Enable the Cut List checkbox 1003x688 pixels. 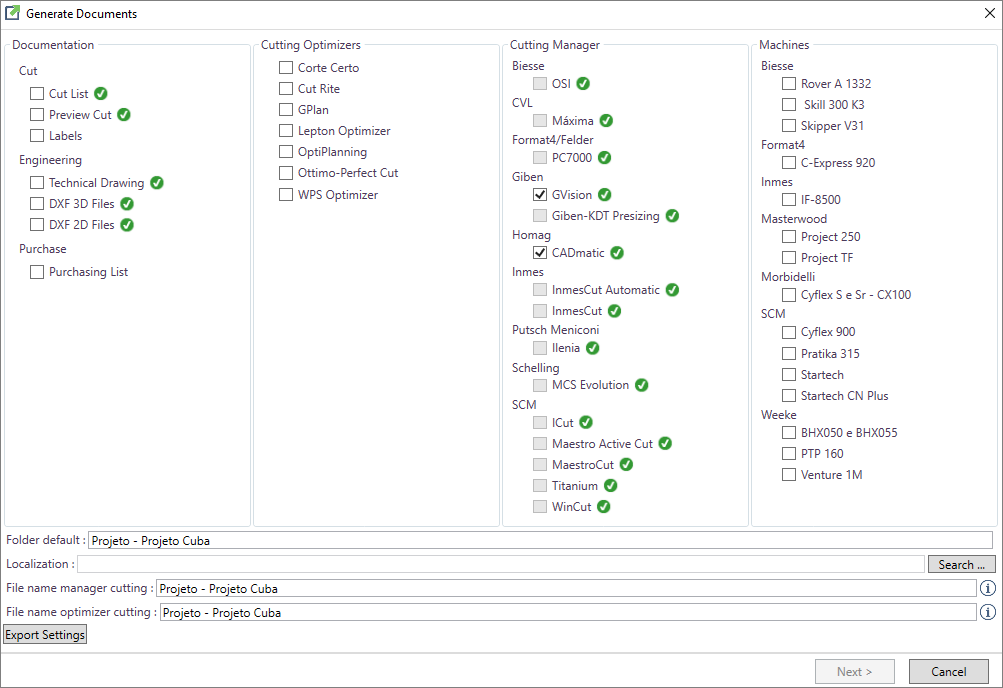[x=37, y=94]
